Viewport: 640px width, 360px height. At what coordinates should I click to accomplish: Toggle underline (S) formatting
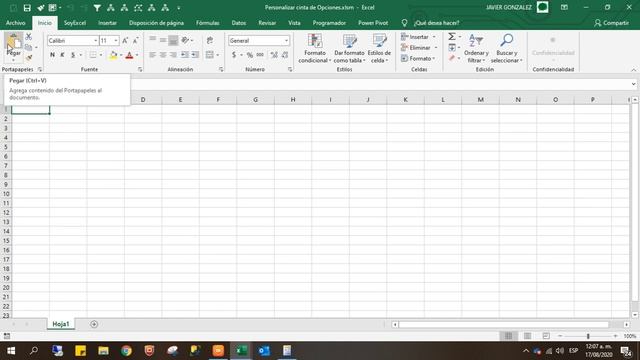coord(73,55)
